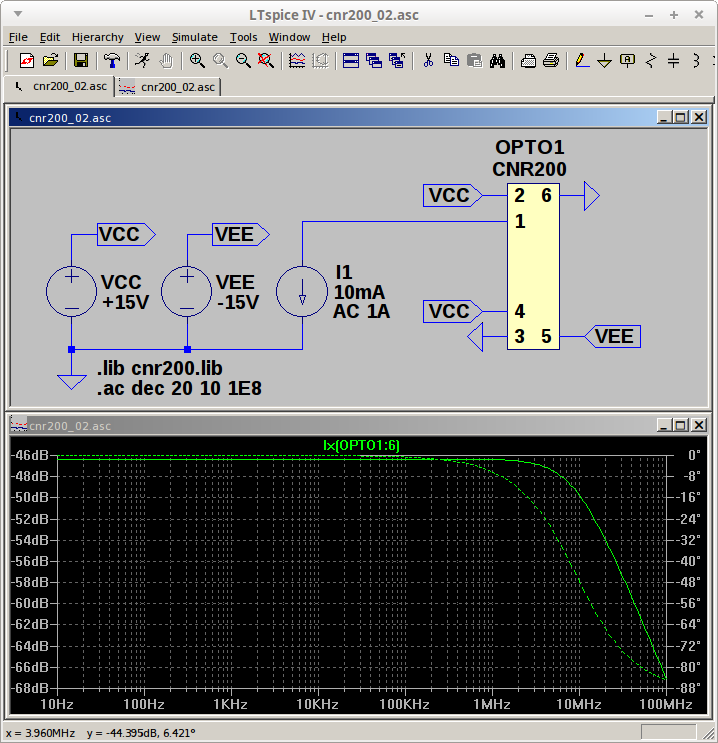Click the Print Setup icon

528,61
